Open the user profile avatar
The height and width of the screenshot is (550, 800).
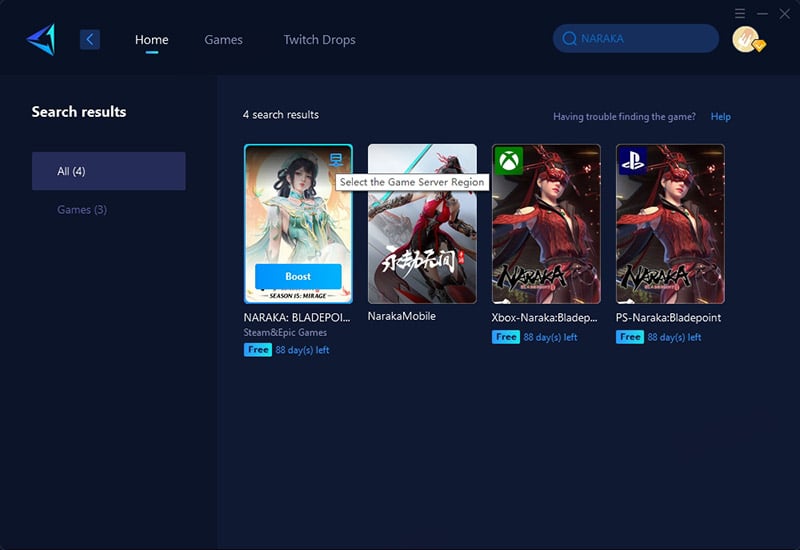747,39
